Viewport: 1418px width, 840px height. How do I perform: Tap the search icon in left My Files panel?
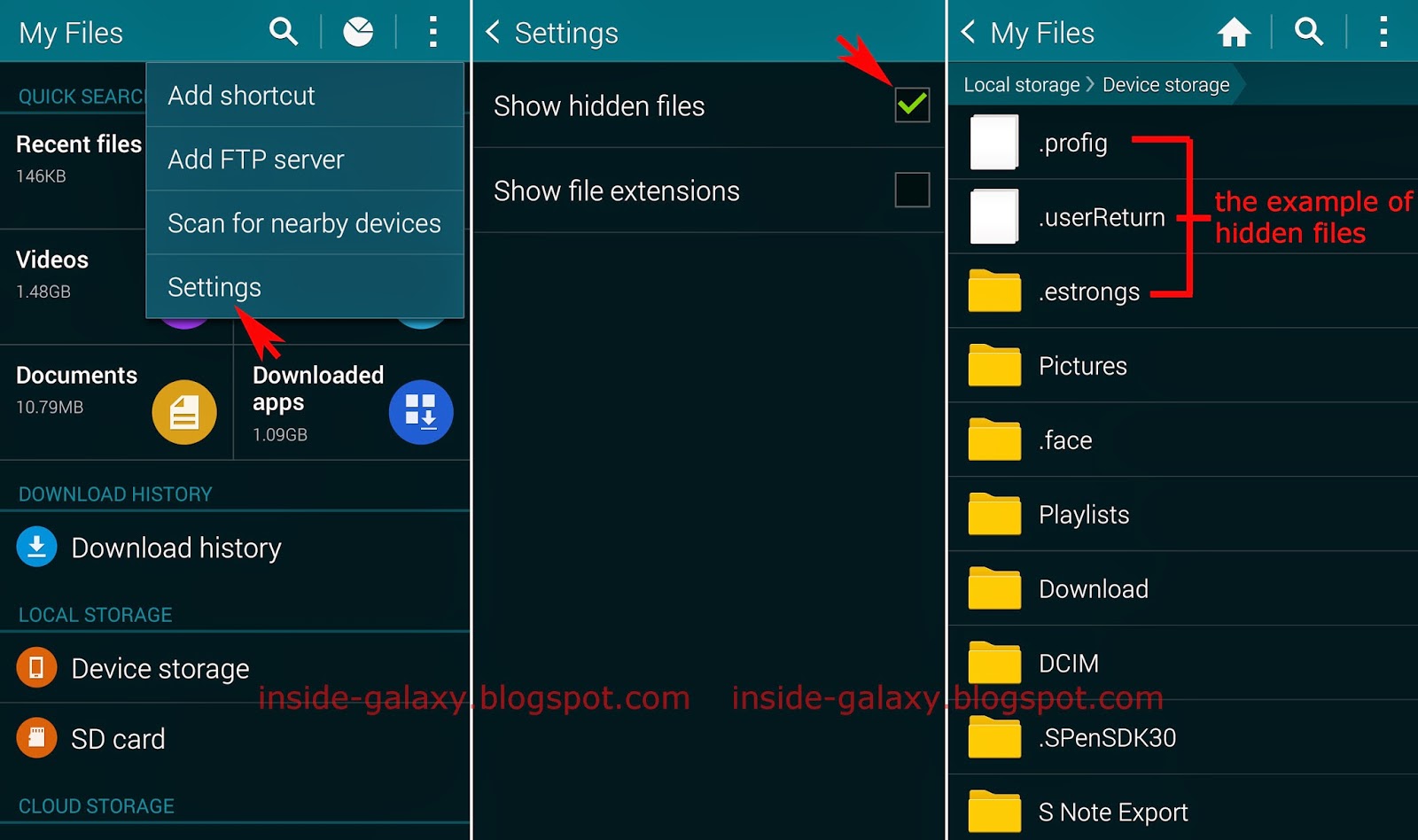[284, 32]
